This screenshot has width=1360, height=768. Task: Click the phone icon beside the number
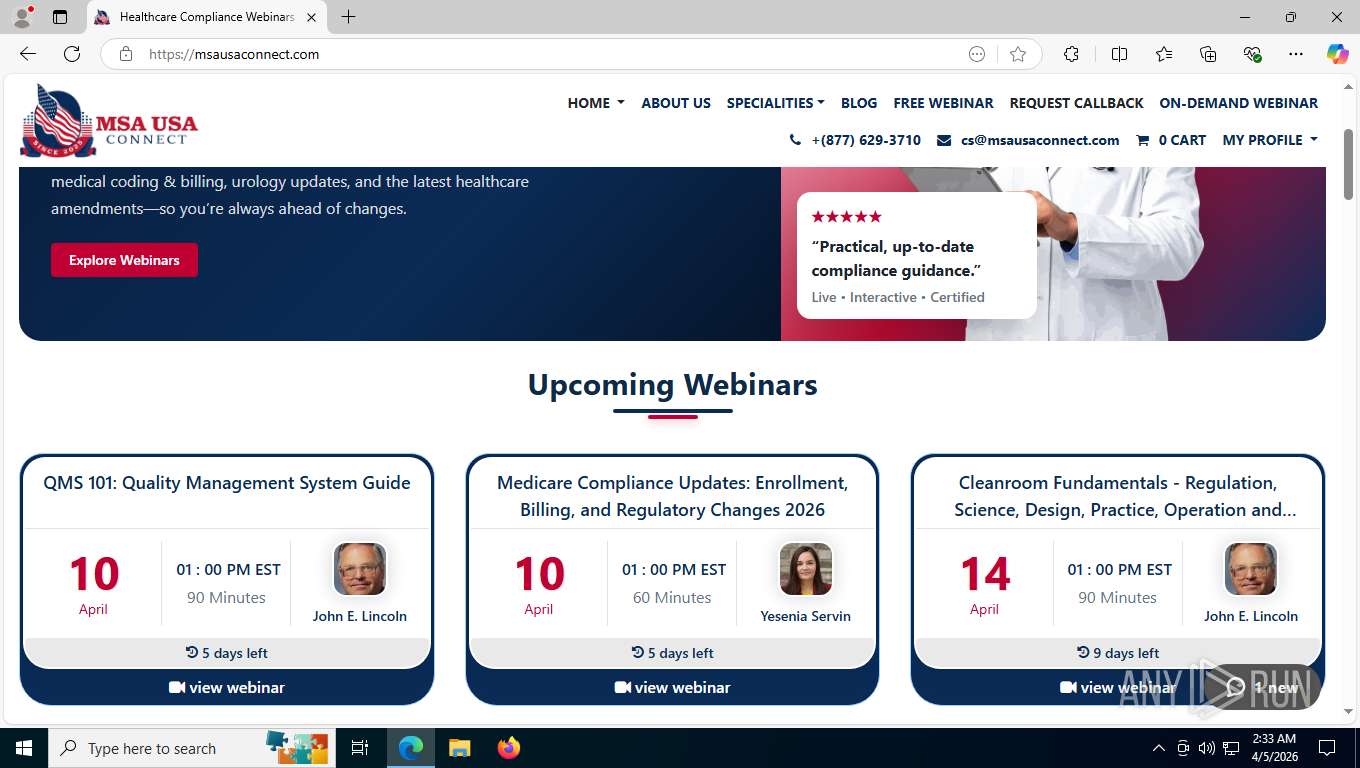pyautogui.click(x=795, y=140)
